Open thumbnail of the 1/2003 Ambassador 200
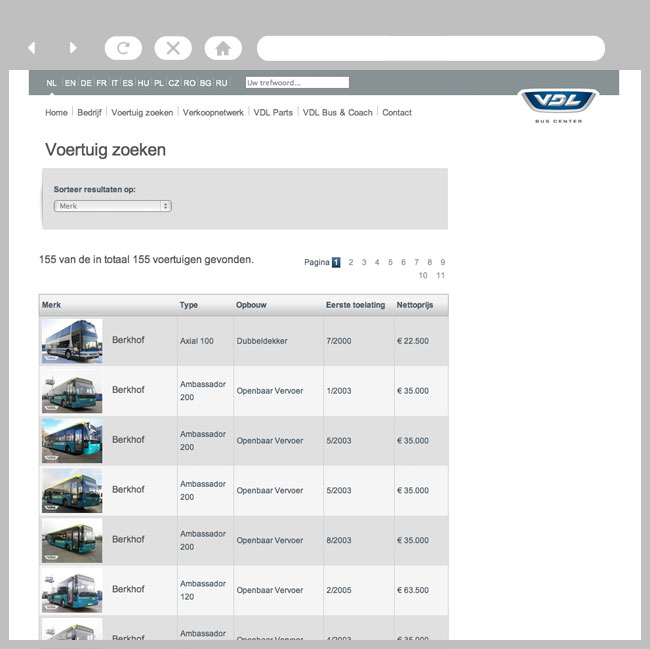This screenshot has height=649, width=650. [72, 391]
